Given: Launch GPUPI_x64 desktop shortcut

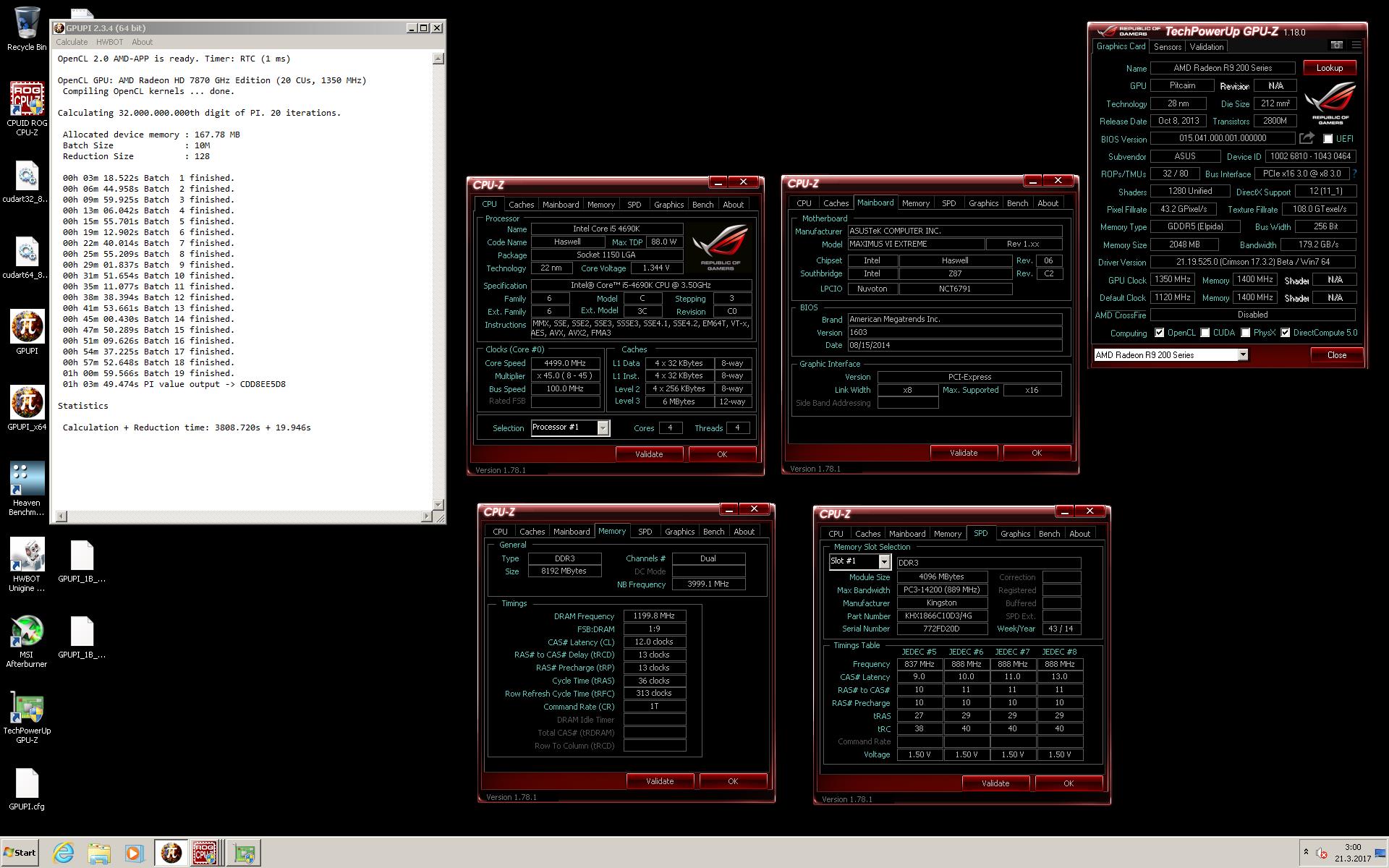Looking at the screenshot, I should 26,409.
